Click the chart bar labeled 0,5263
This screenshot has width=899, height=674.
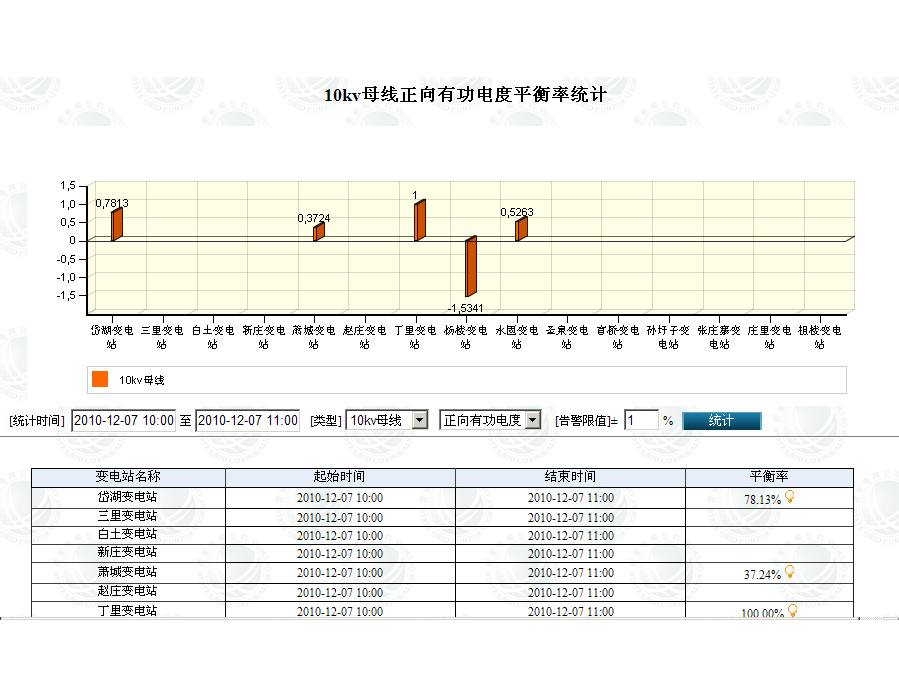tap(521, 229)
